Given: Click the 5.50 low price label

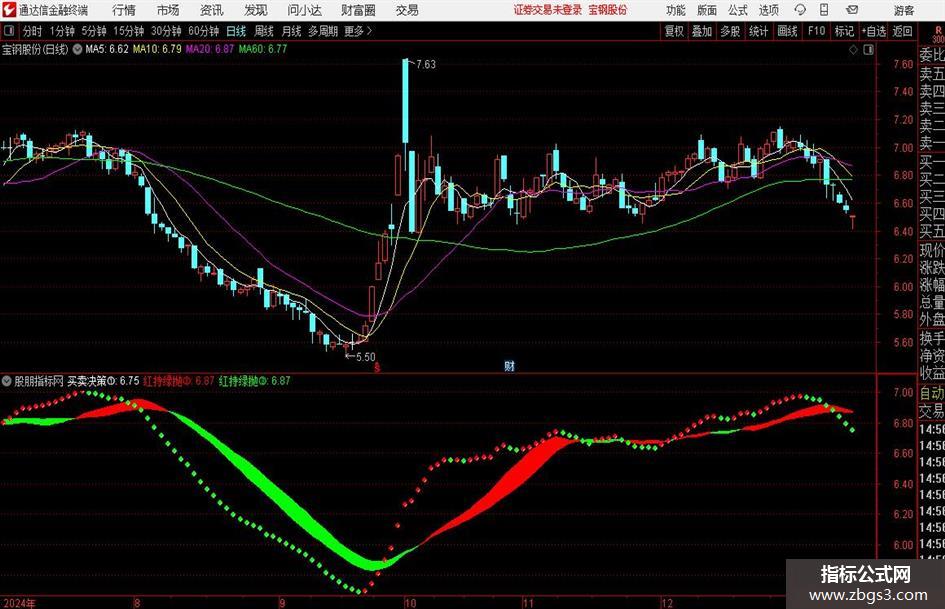Looking at the screenshot, I should click(x=366, y=357).
